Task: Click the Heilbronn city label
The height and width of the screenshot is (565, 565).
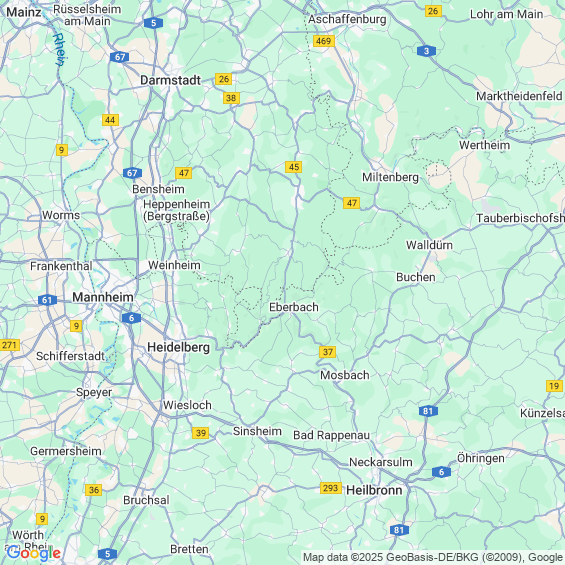Action: coord(374,490)
